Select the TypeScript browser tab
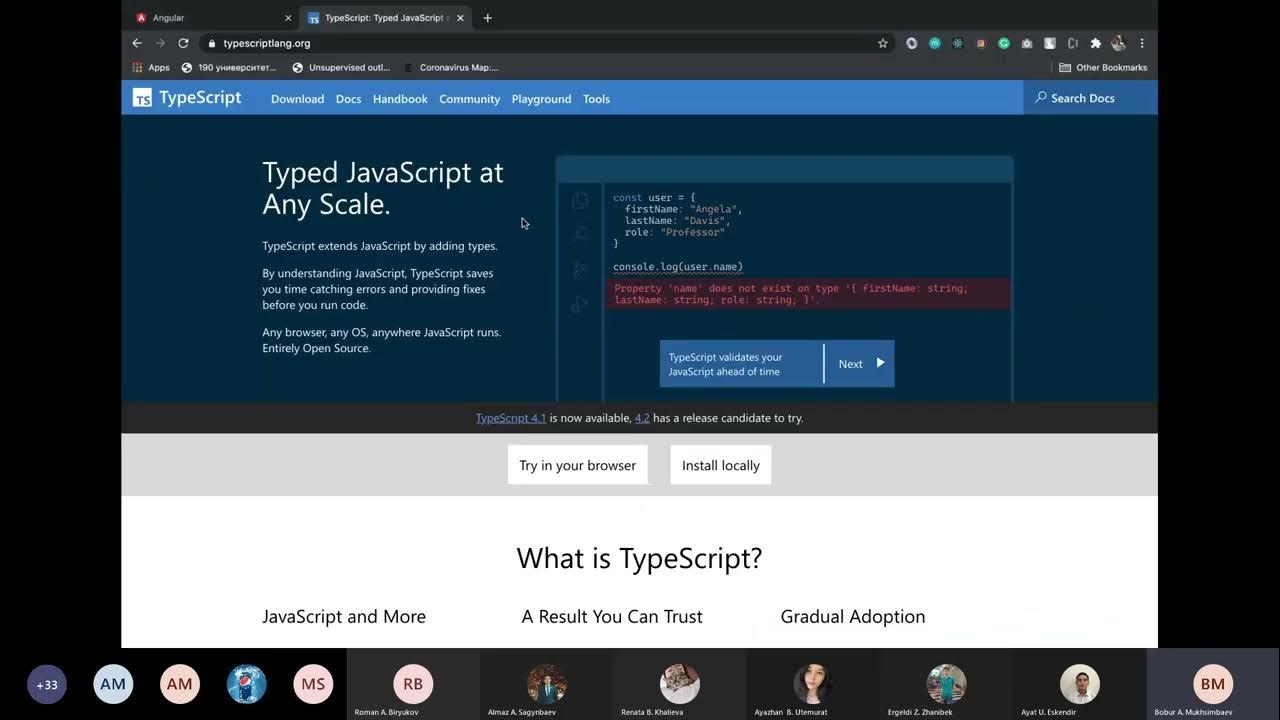 tap(386, 18)
